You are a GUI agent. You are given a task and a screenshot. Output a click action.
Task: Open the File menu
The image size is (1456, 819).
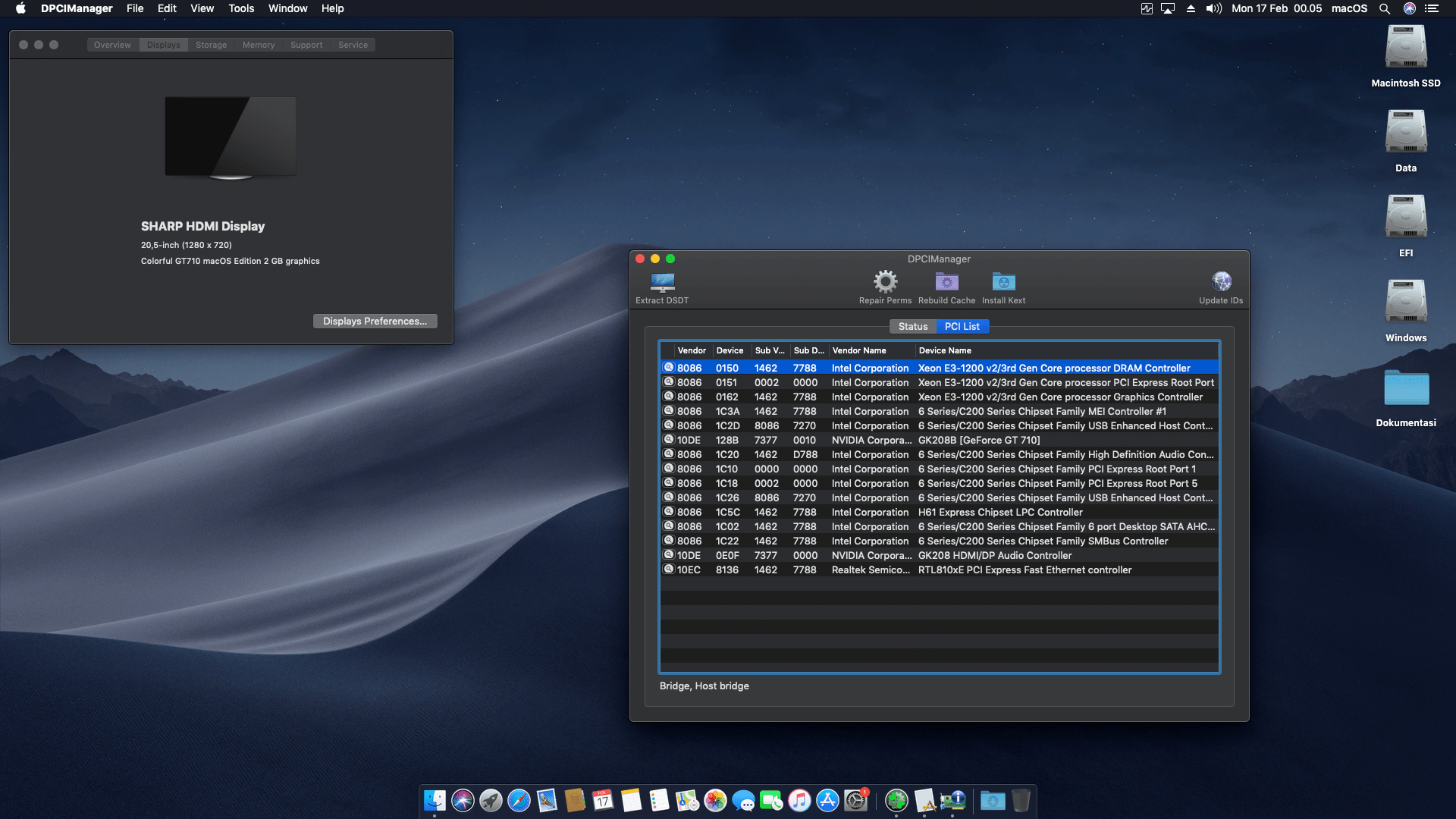135,8
